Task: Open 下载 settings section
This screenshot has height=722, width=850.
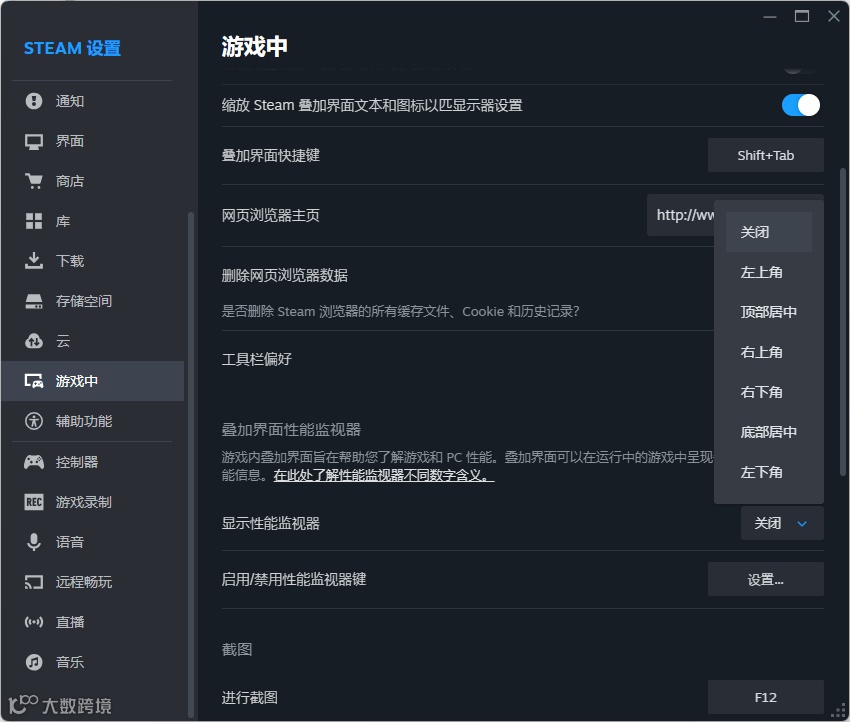Action: point(93,261)
